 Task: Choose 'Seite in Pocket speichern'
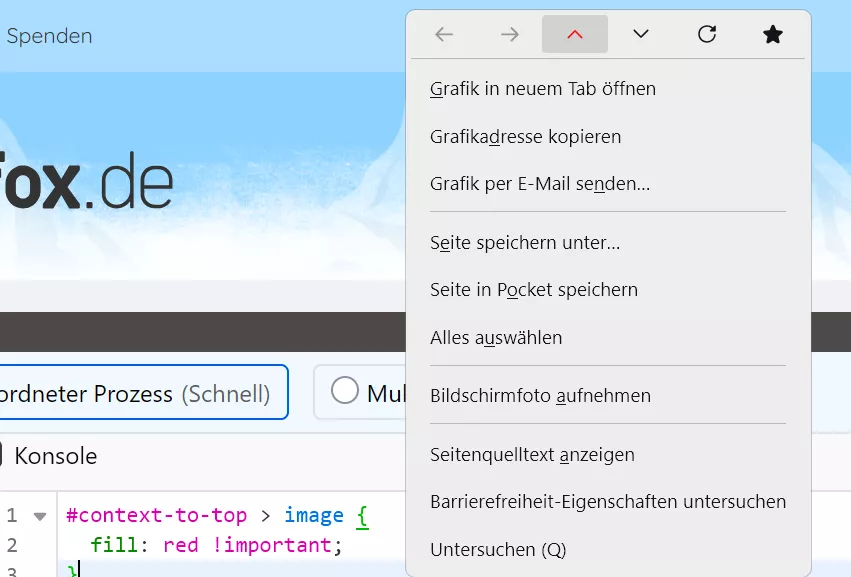(x=608, y=290)
